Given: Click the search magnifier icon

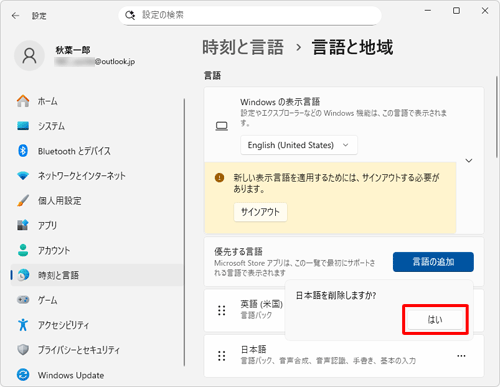Looking at the screenshot, I should [130, 15].
